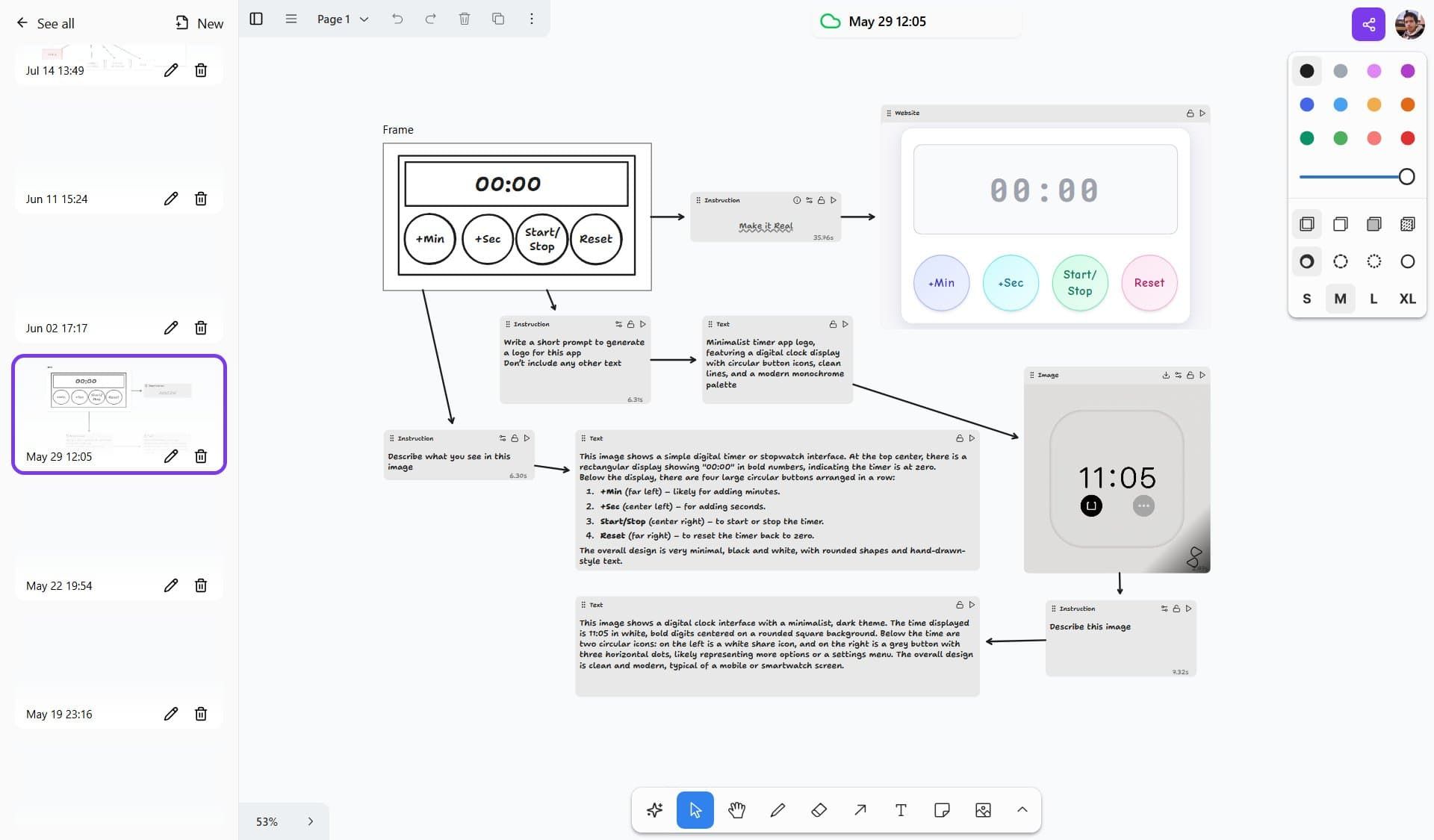
Task: Select the Arrow connector tool
Action: (x=860, y=809)
